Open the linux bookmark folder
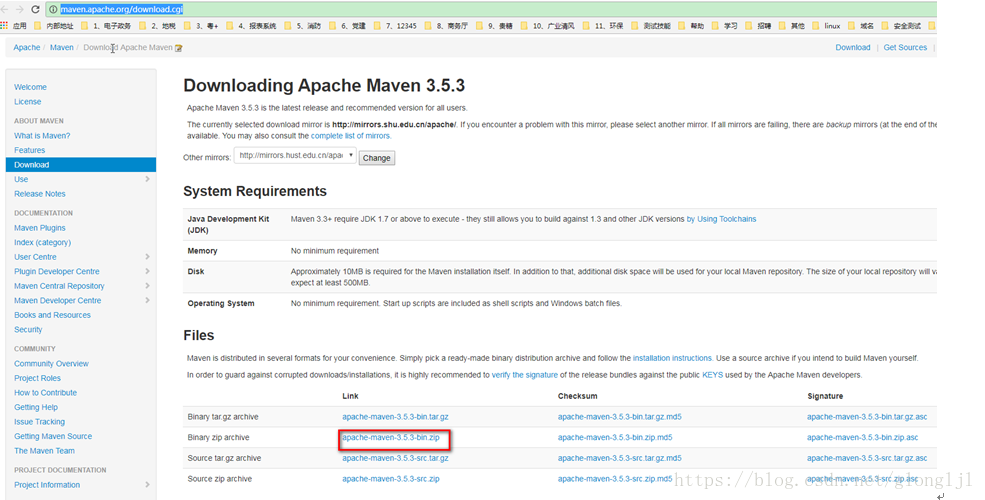 [826, 26]
